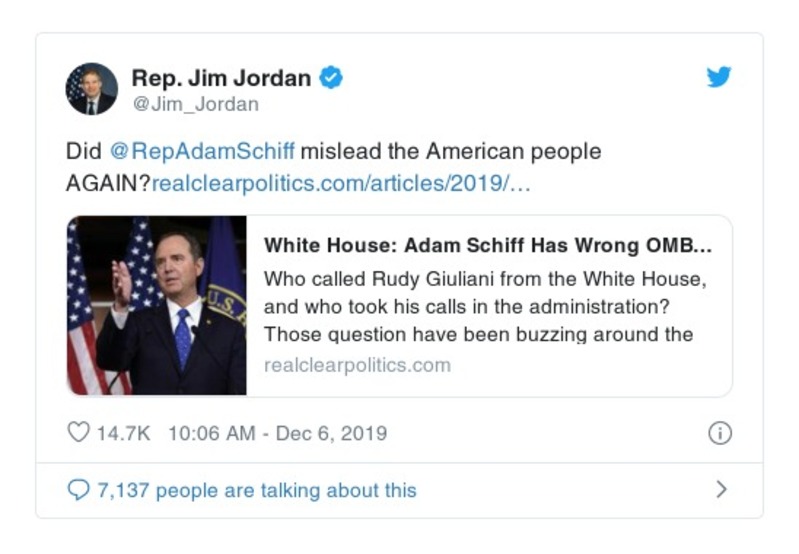Screen dimensions: 799x554
Task: Click the blue verified badge
Action: 331,77
